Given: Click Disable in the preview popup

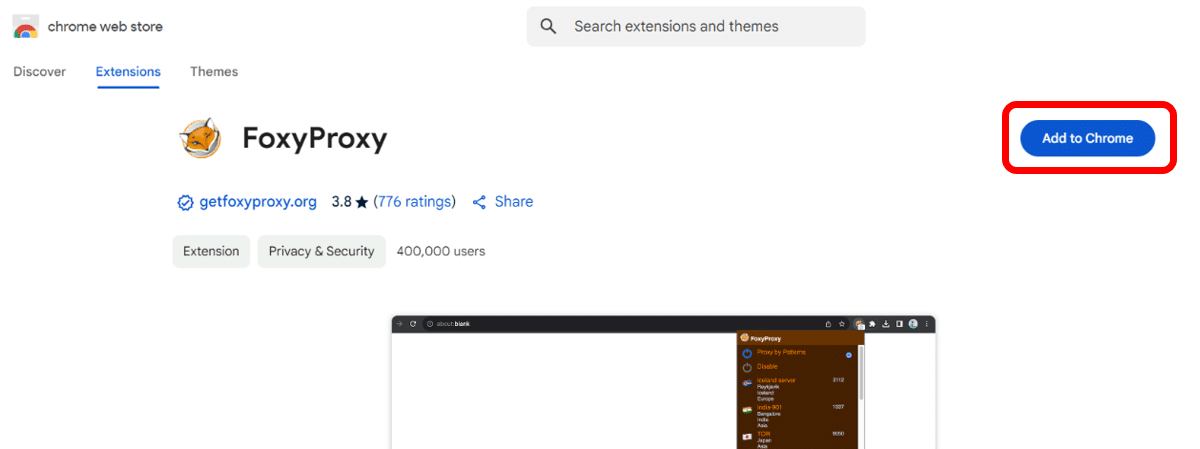Looking at the screenshot, I should (767, 367).
